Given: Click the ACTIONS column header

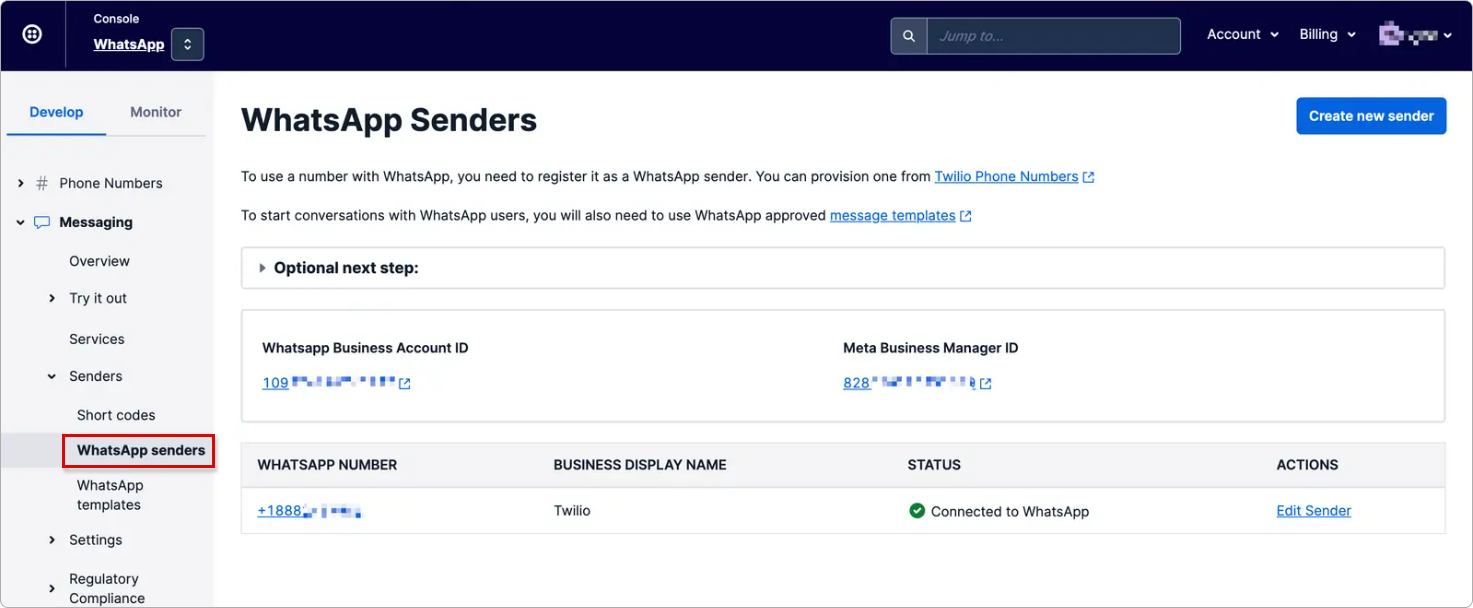Looking at the screenshot, I should coord(1307,465).
